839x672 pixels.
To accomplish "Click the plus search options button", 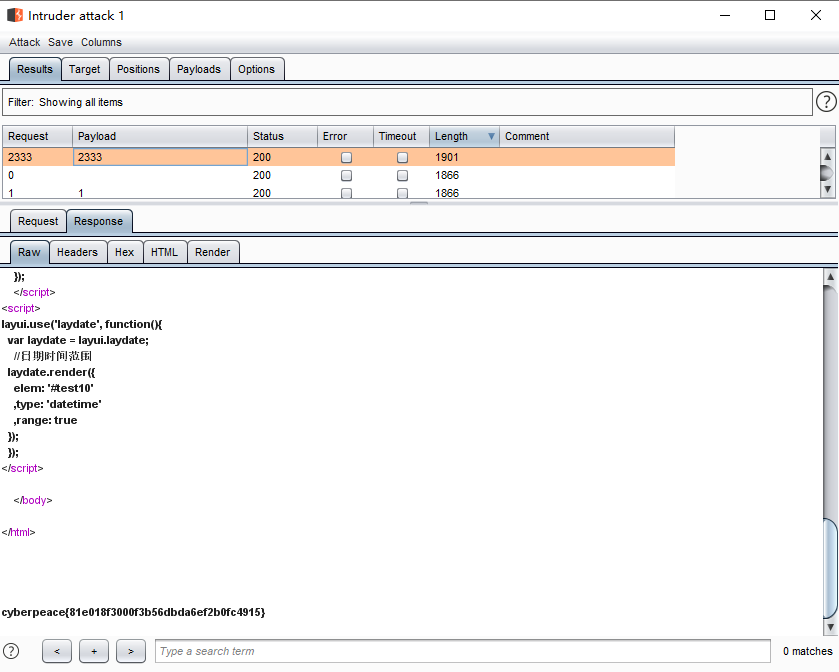I will (x=94, y=651).
